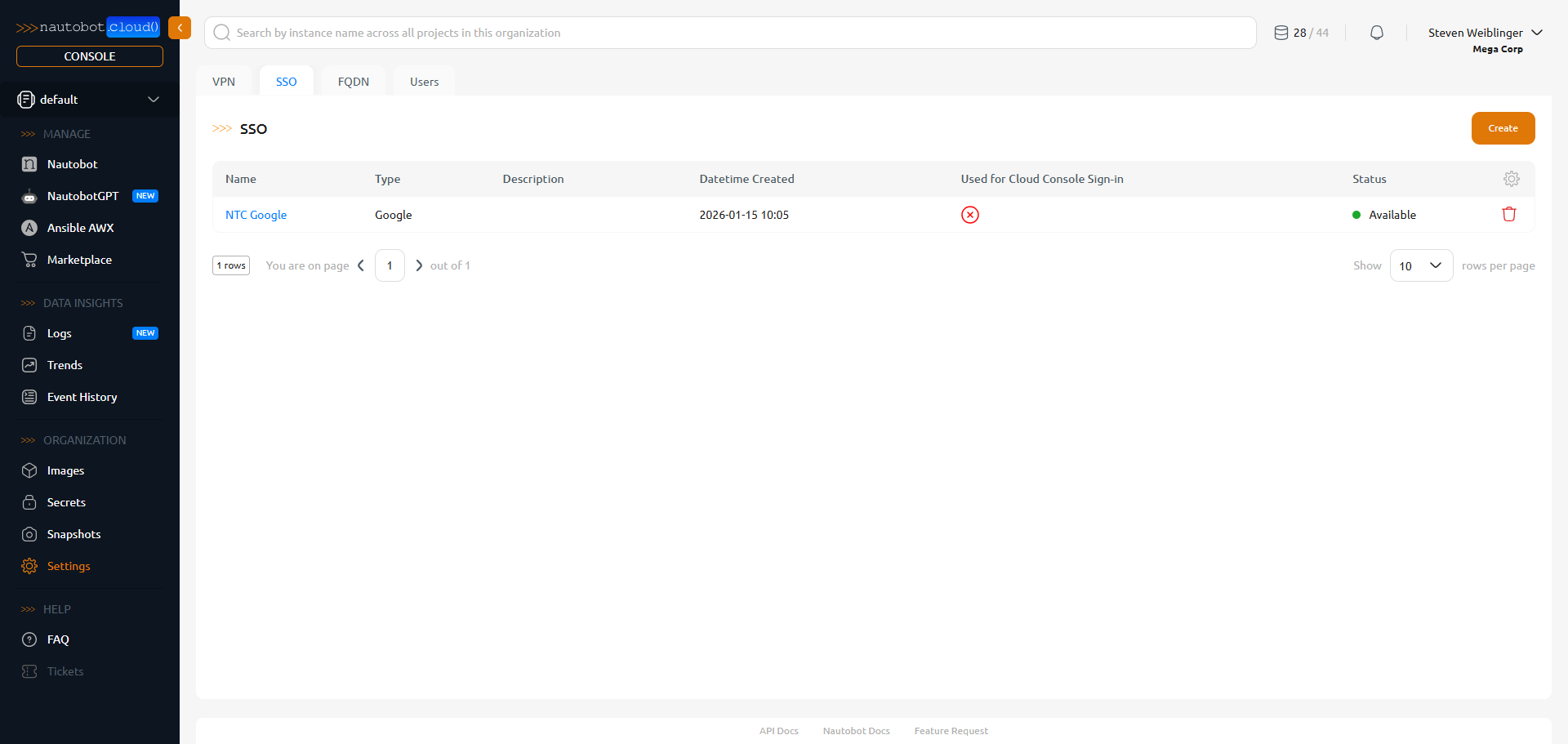Open the NTC Google link

click(x=256, y=215)
